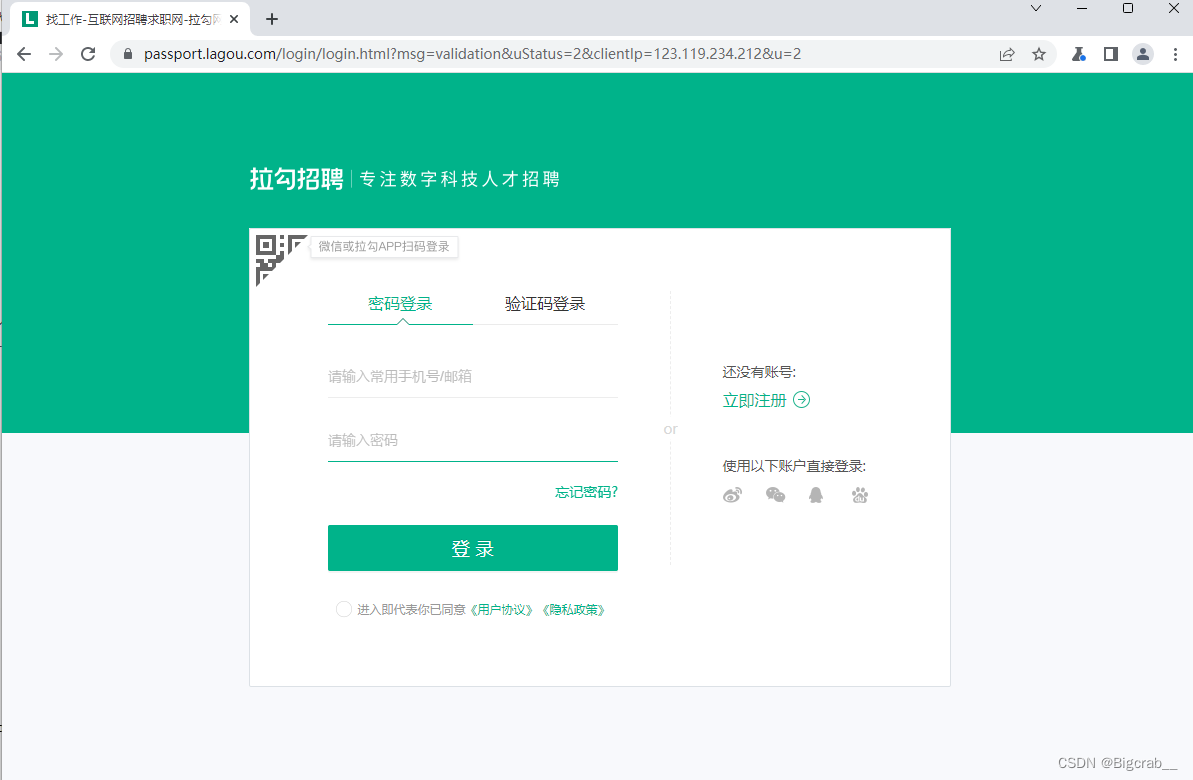
Task: Log in with the WeChat icon
Action: [x=775, y=494]
